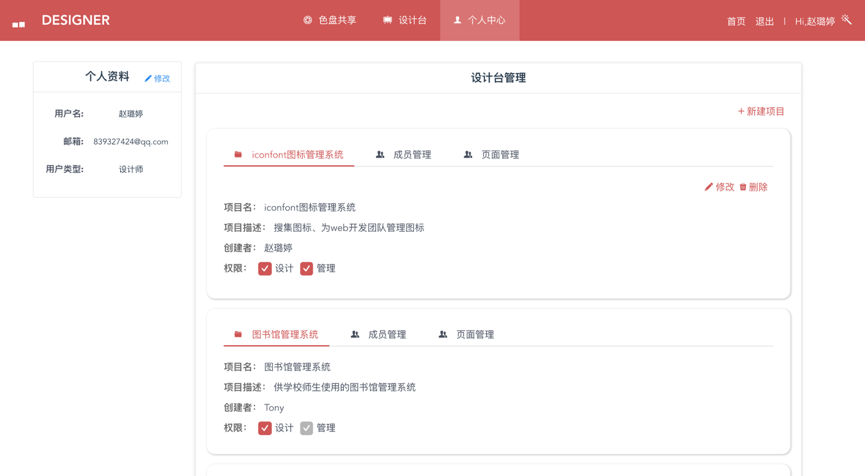The height and width of the screenshot is (476, 865).
Task: Click the members icon in the 图书馆 成员管理 tab
Action: pos(355,334)
